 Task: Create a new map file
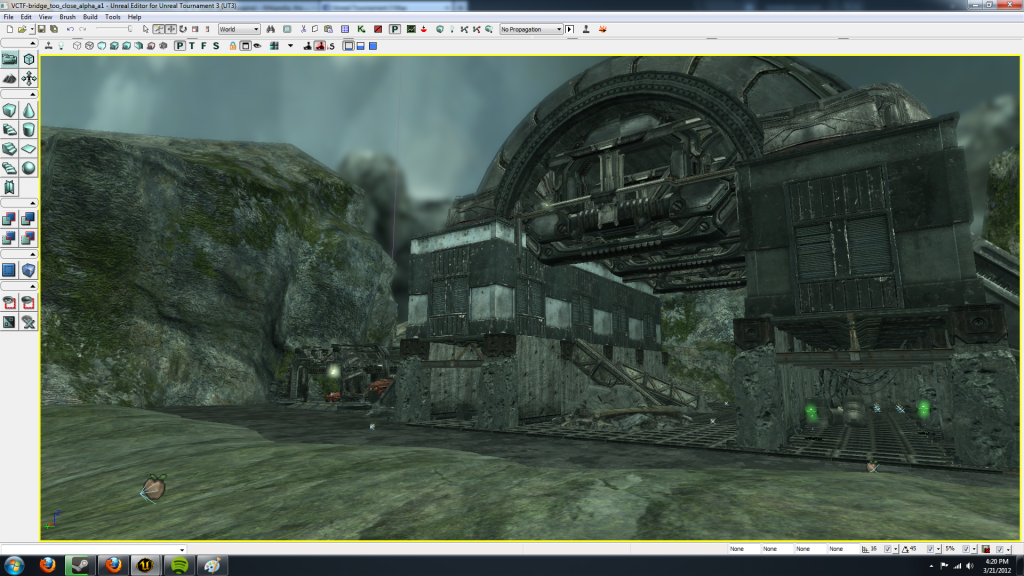9,29
